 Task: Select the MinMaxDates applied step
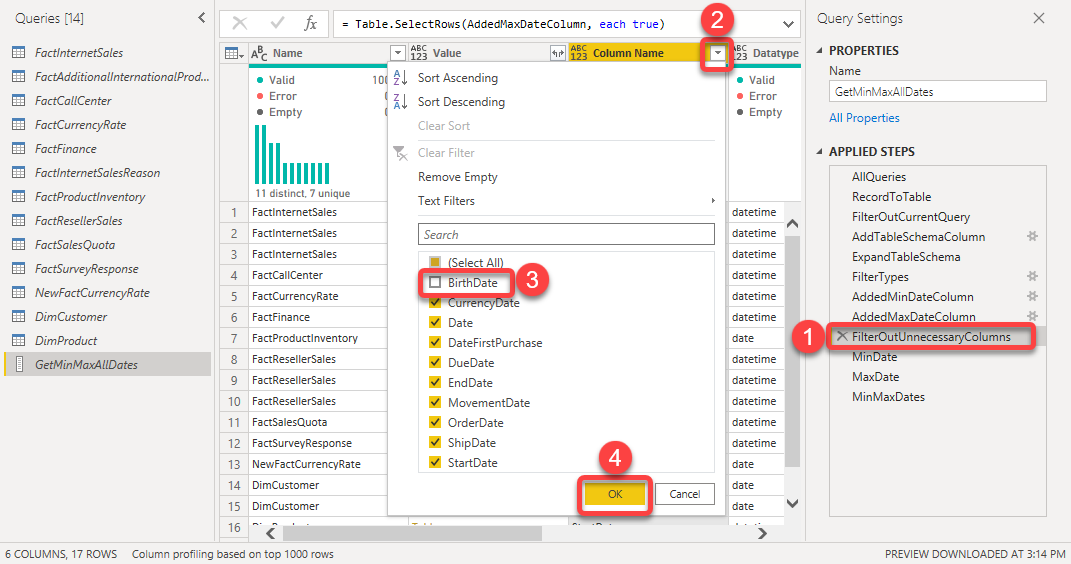tap(888, 396)
